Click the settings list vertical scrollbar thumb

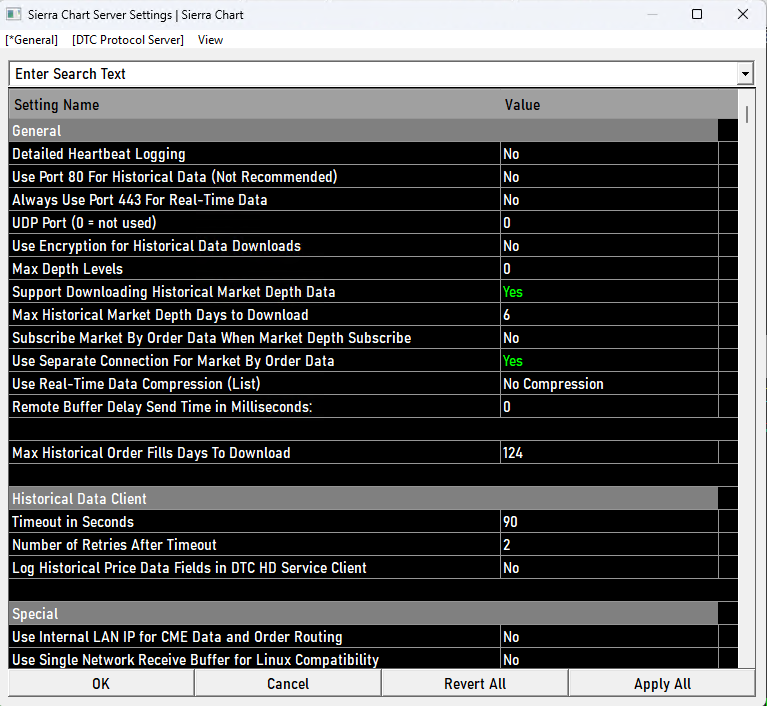[746, 114]
